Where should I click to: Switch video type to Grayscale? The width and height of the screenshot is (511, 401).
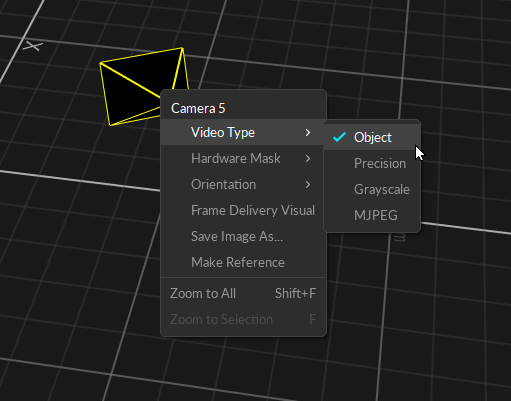[x=372, y=189]
